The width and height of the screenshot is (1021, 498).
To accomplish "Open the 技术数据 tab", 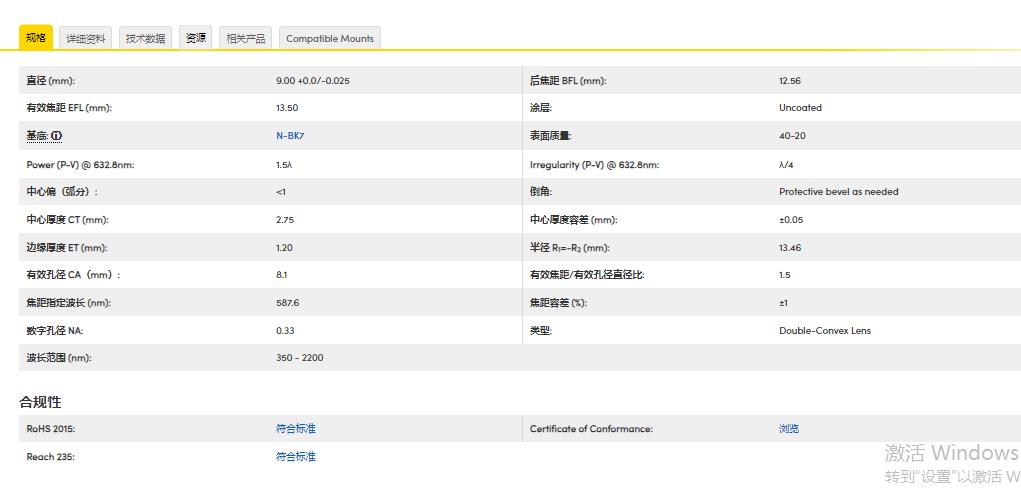I will tap(145, 39).
